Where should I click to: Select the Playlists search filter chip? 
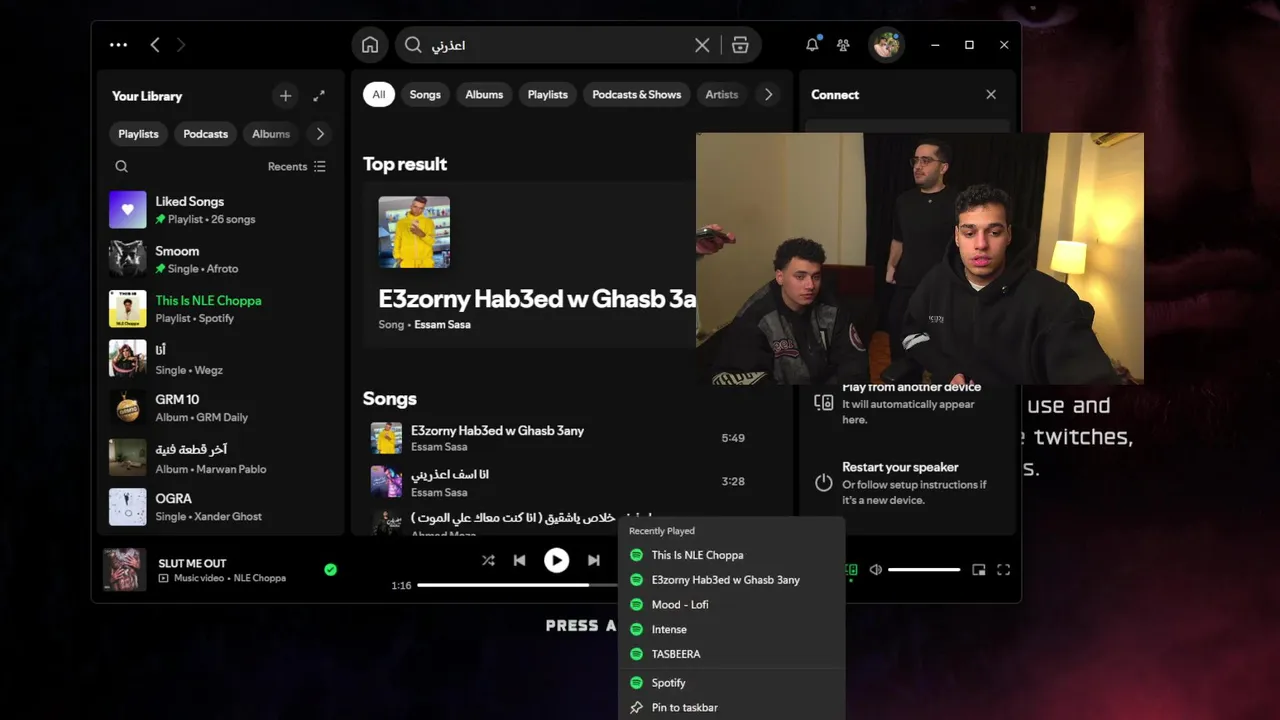(547, 95)
